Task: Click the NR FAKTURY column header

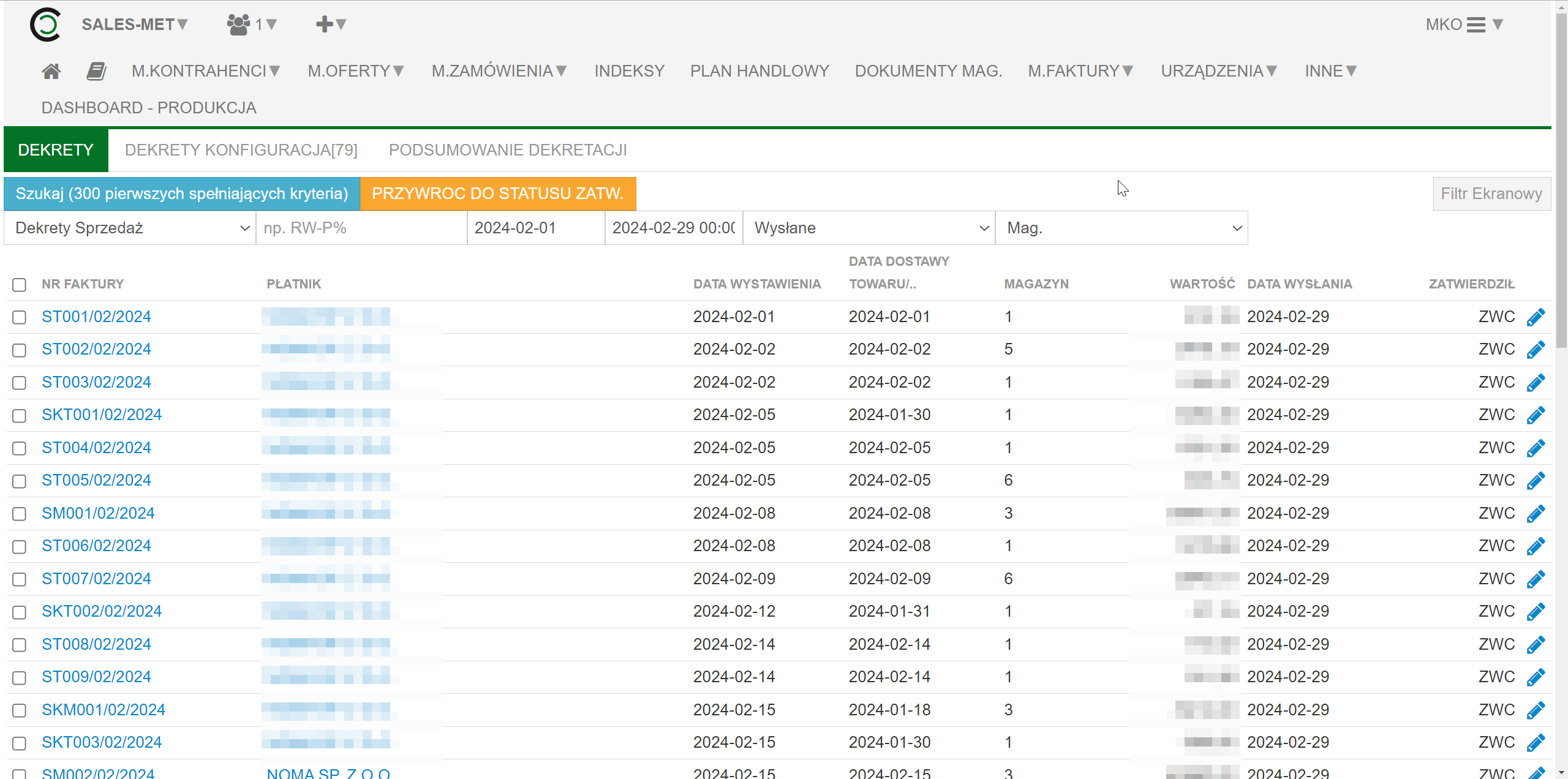Action: click(83, 284)
